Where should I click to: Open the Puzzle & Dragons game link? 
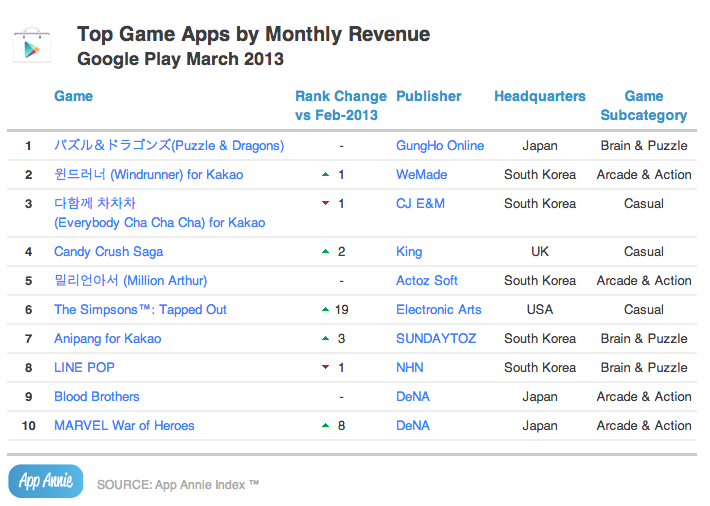(169, 145)
